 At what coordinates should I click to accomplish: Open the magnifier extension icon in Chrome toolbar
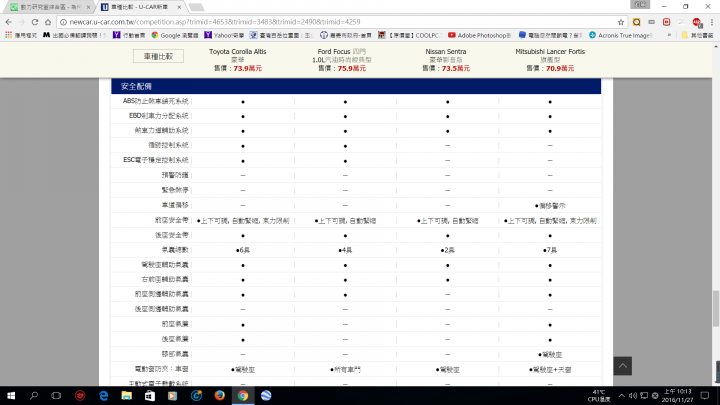coord(636,22)
